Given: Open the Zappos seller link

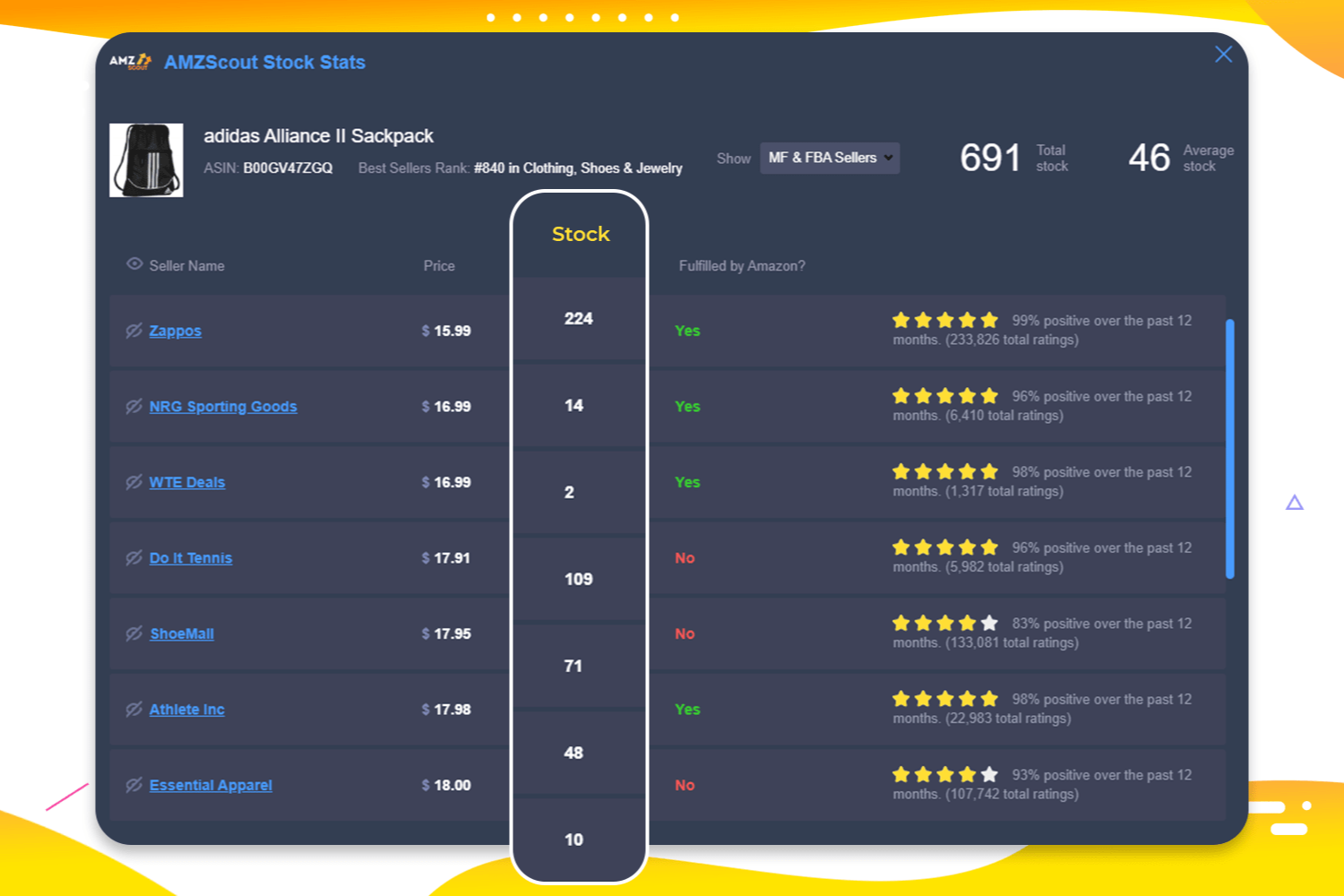Looking at the screenshot, I should 175,331.
